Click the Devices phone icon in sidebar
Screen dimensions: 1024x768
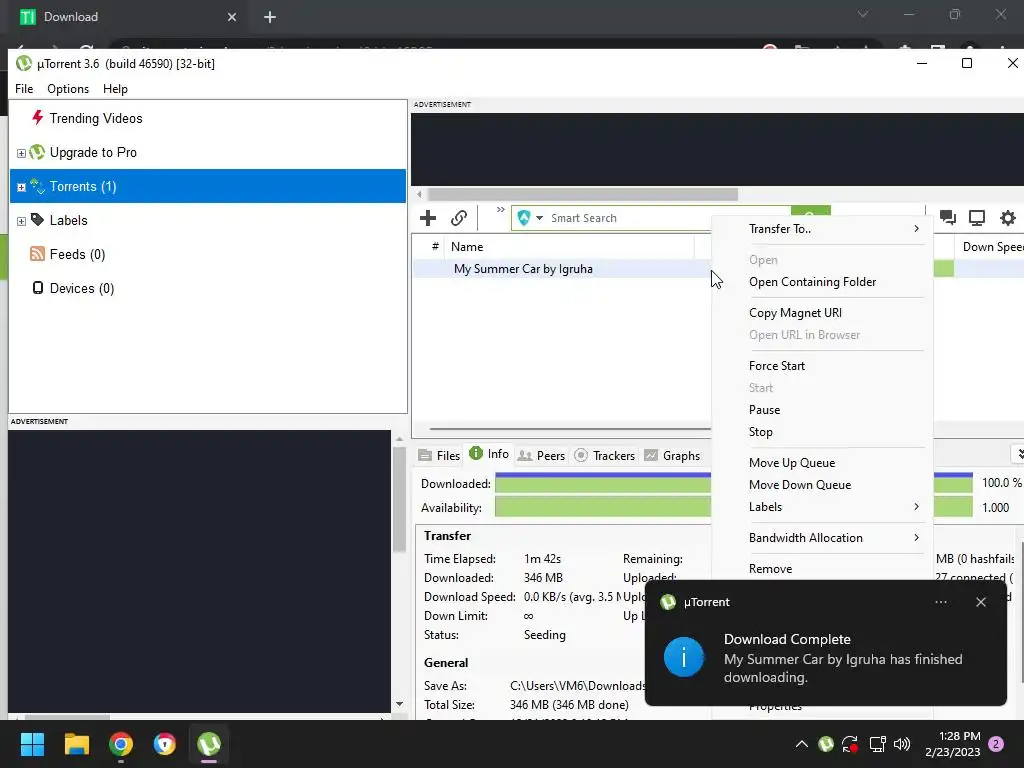pos(38,288)
